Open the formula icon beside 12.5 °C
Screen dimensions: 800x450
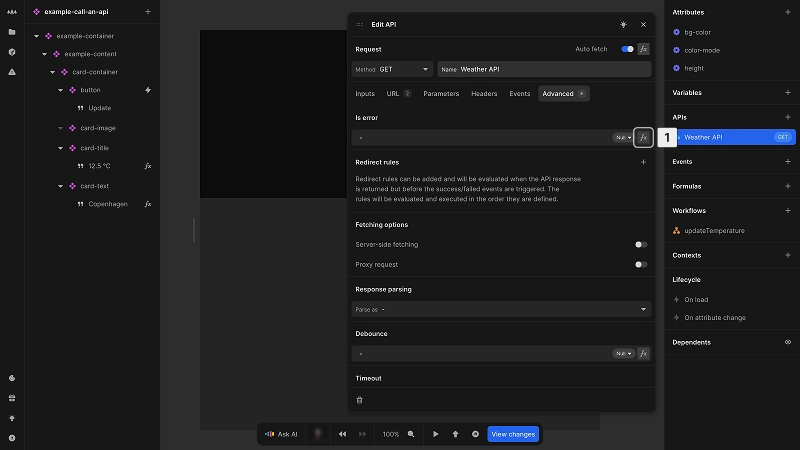click(x=148, y=166)
